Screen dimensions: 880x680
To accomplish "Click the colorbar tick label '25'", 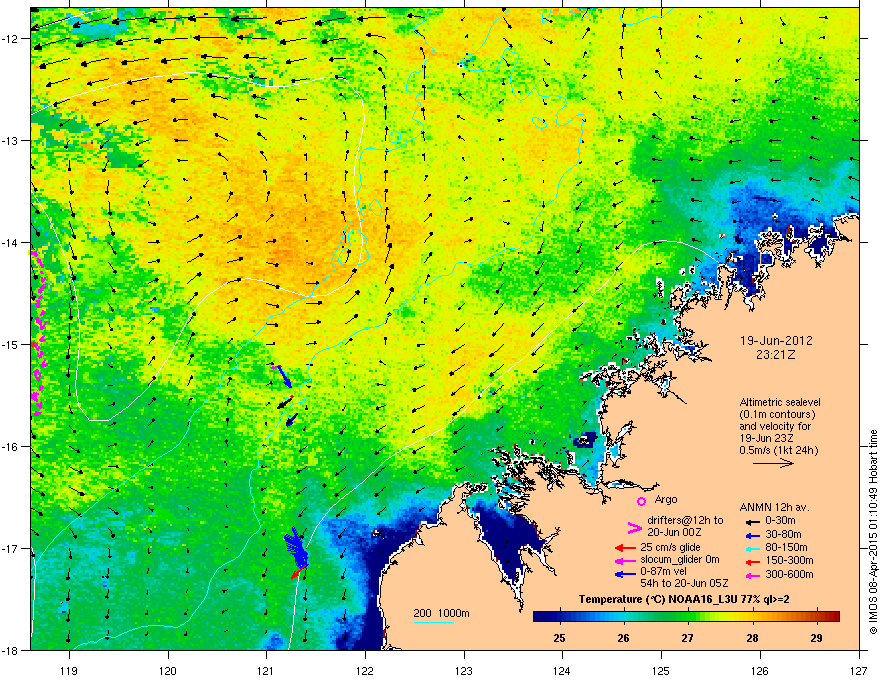I will (559, 638).
